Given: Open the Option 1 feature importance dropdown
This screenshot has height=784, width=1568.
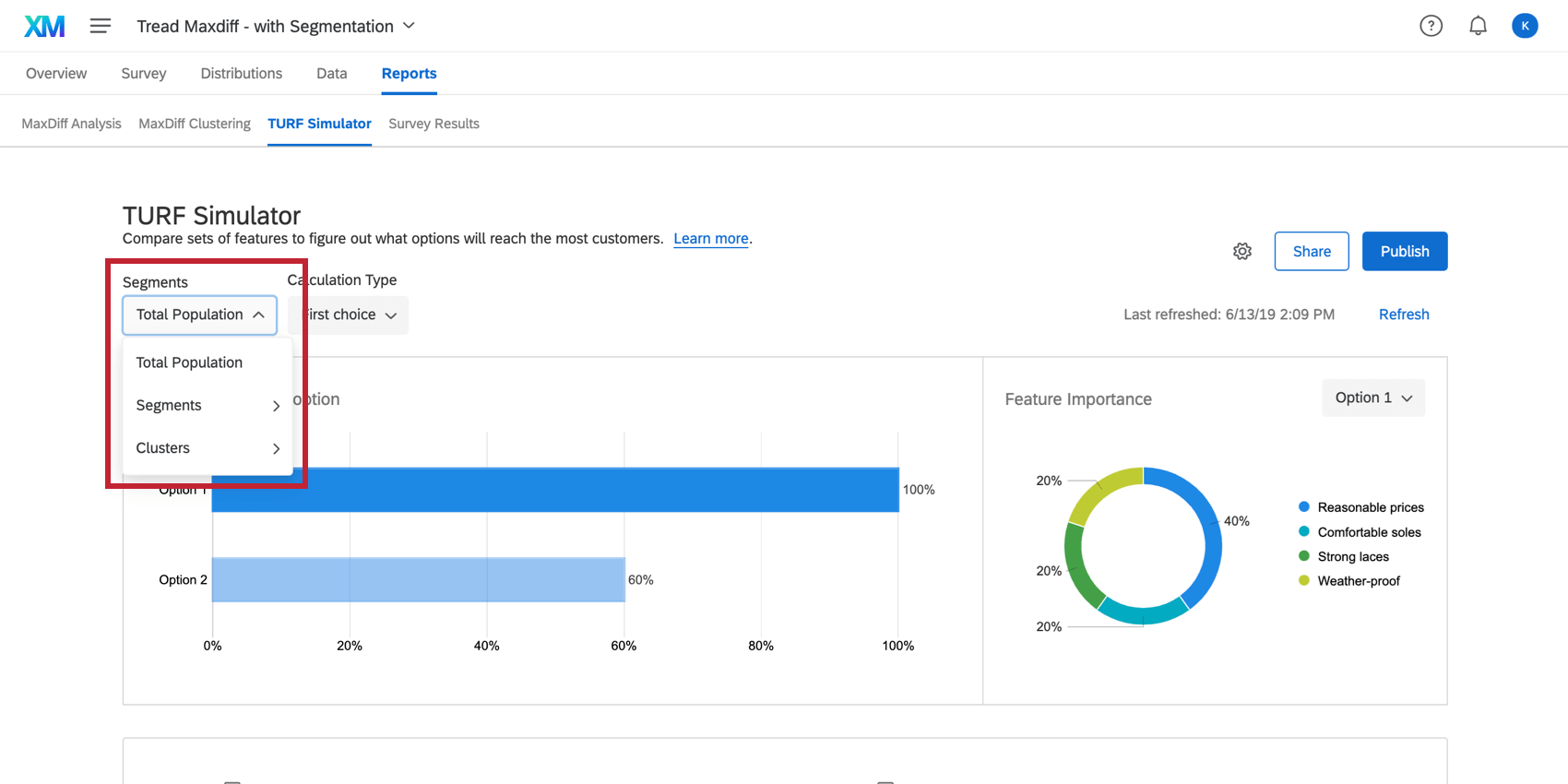Looking at the screenshot, I should click(x=1372, y=398).
